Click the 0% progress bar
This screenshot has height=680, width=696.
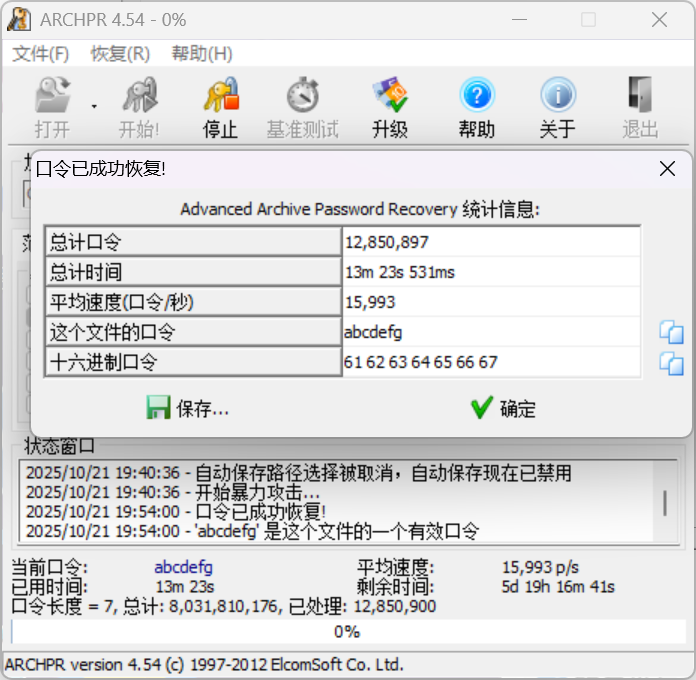[348, 632]
